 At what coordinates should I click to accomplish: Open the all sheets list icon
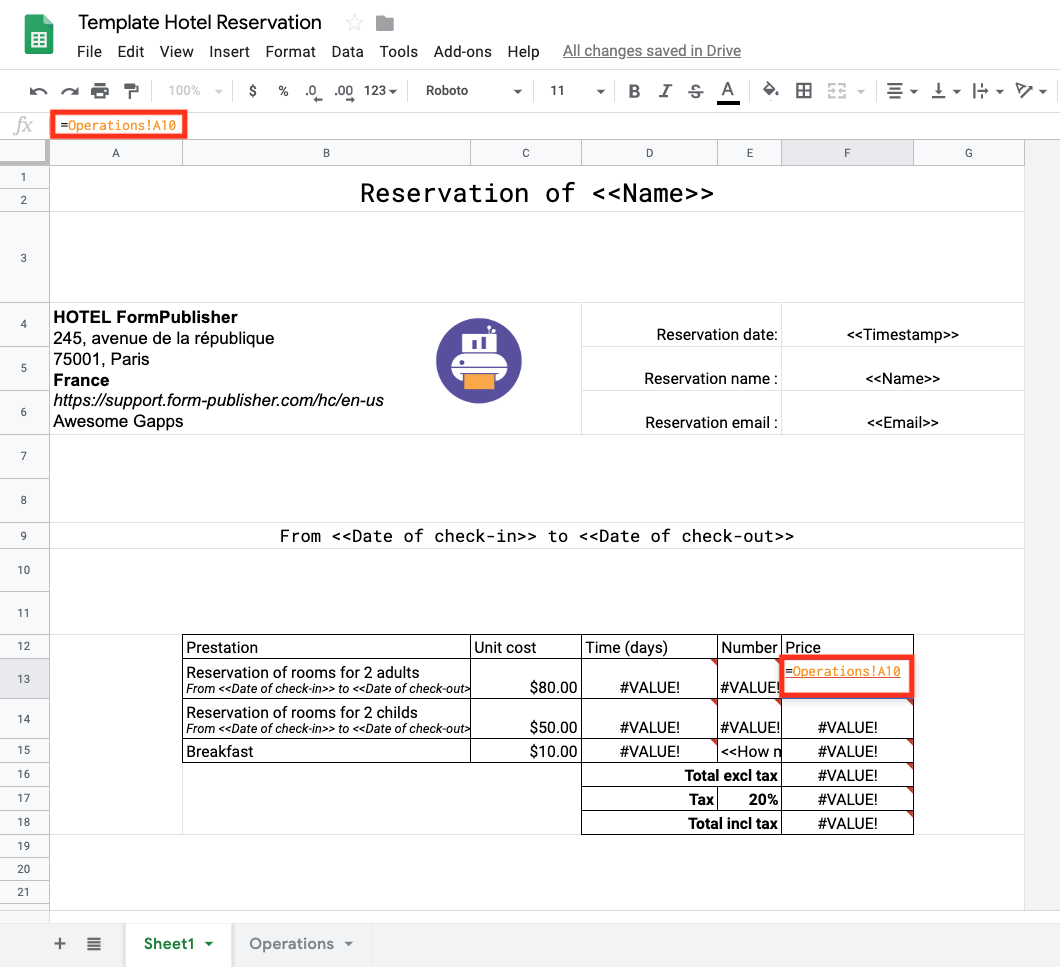(94, 943)
